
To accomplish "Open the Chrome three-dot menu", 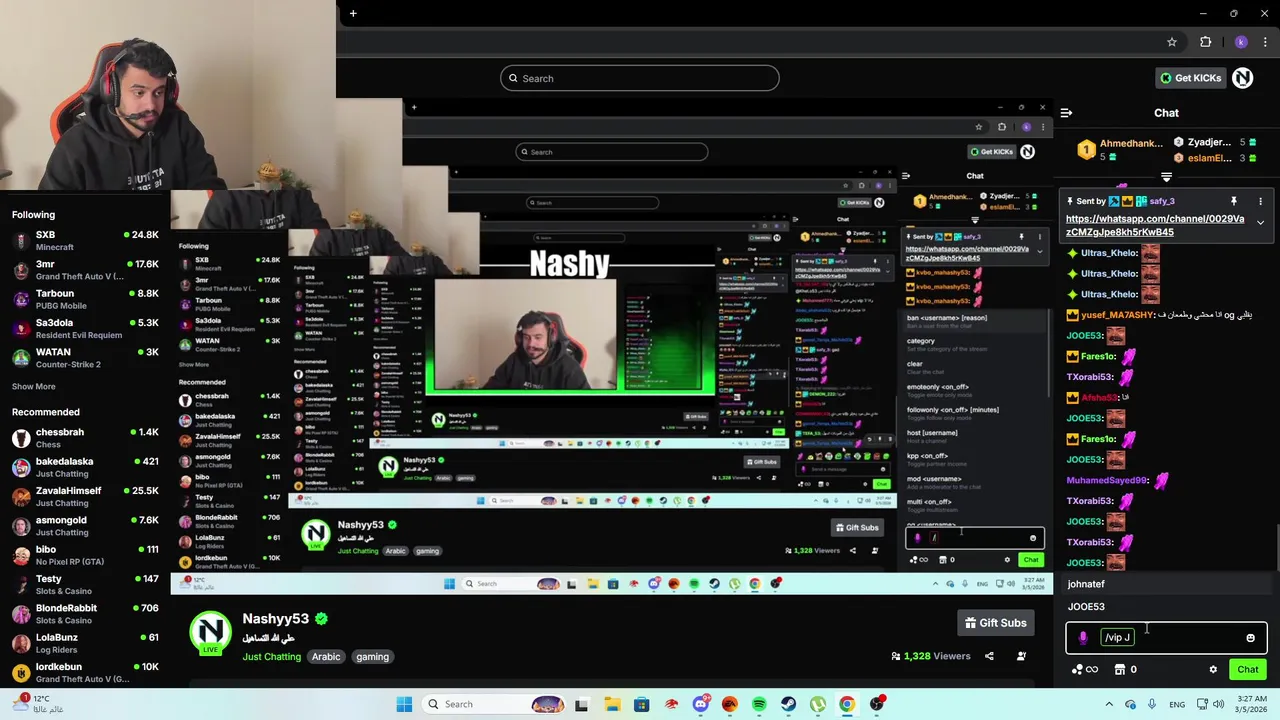I will [x=1266, y=42].
